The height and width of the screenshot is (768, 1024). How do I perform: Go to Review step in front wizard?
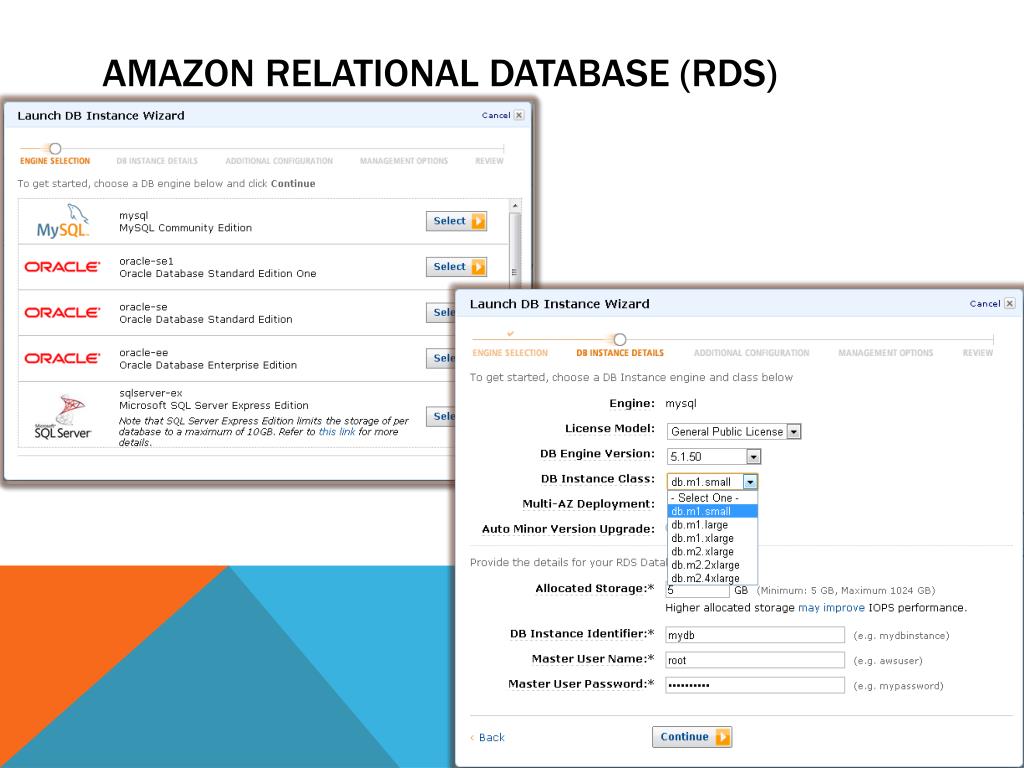point(978,353)
